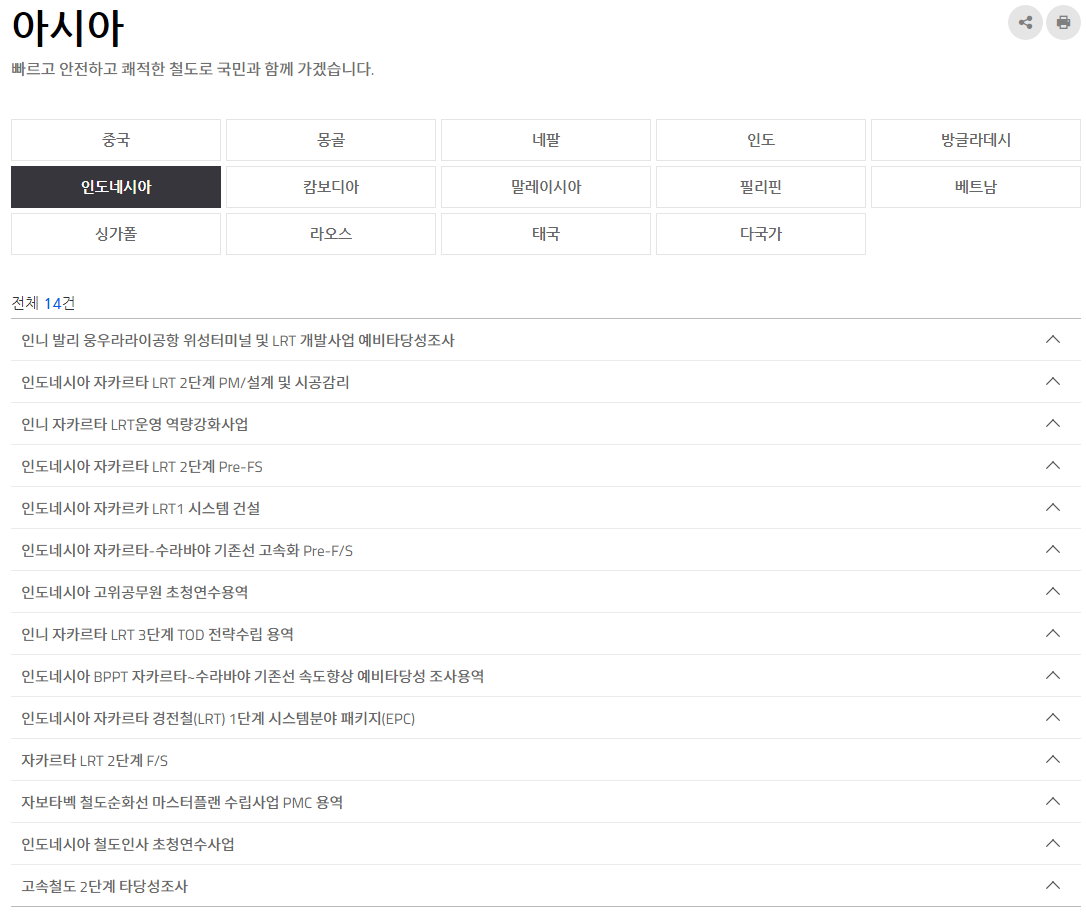Toggle chevron for 자카르타 LRT 2단계 F/S
Screen dimensions: 1086x916
[x=1053, y=760]
